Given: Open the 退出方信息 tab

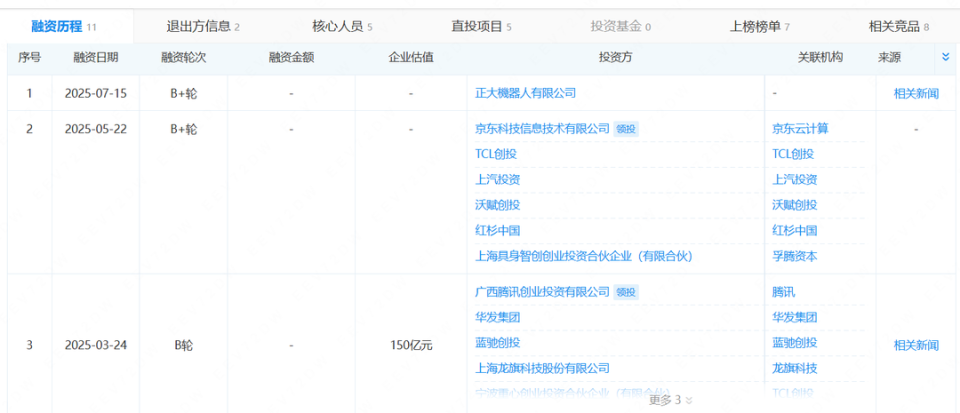Looking at the screenshot, I should click(x=203, y=26).
